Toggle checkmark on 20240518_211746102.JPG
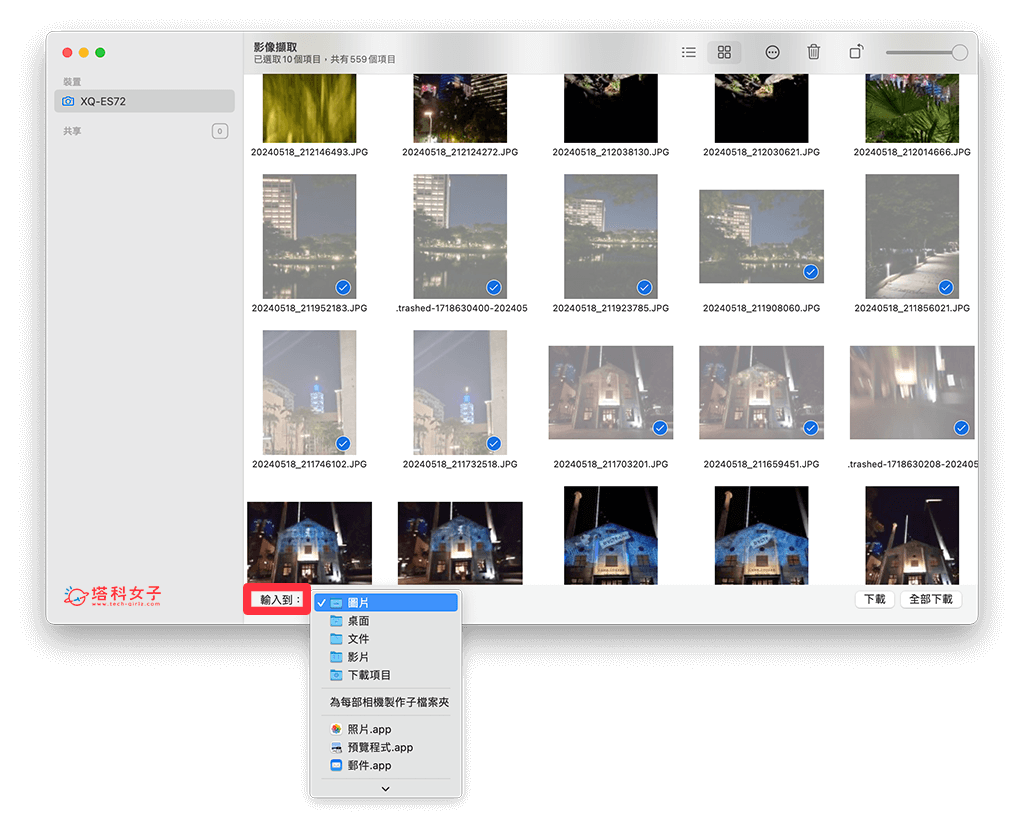Viewport: 1024px width, 825px height. coord(343,444)
